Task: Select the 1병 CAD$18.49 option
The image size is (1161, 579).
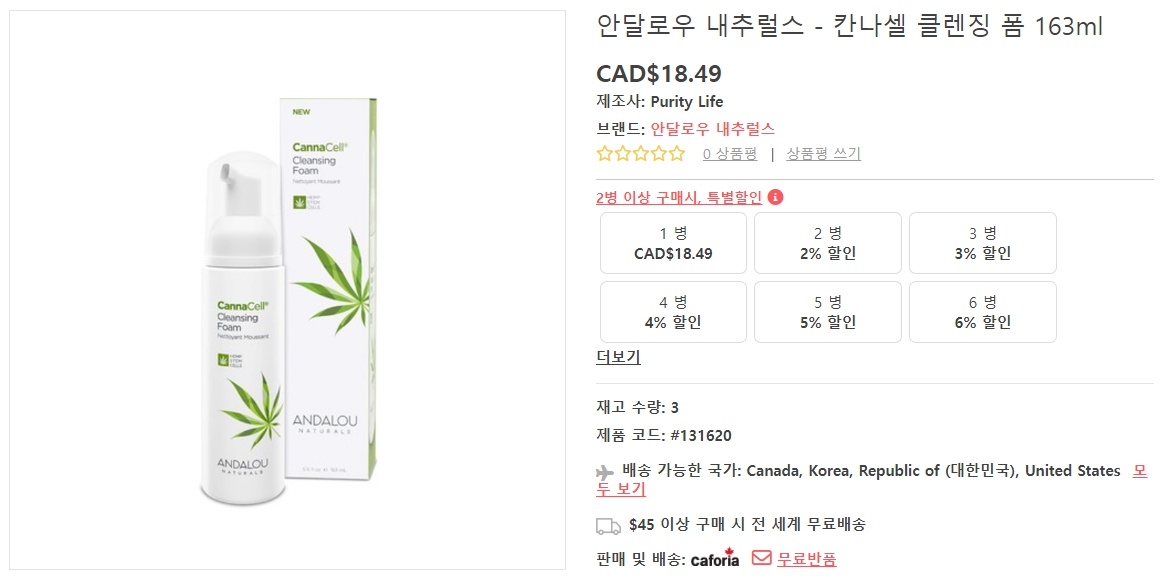Action: [672, 243]
